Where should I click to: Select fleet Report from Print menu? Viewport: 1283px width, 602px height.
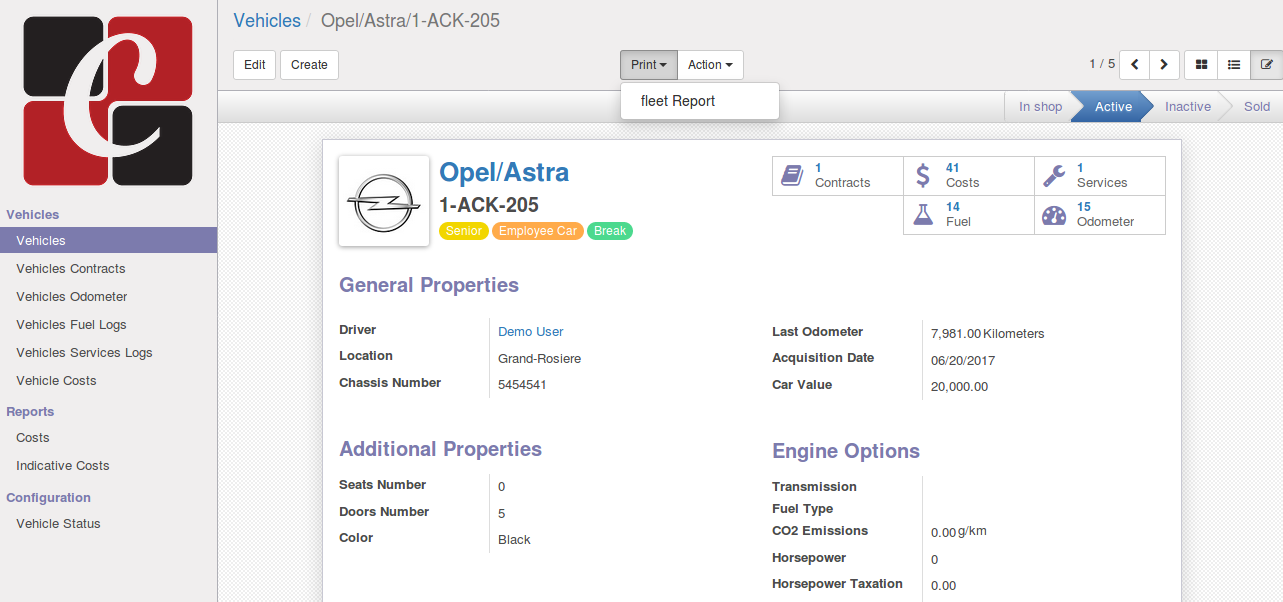click(678, 101)
